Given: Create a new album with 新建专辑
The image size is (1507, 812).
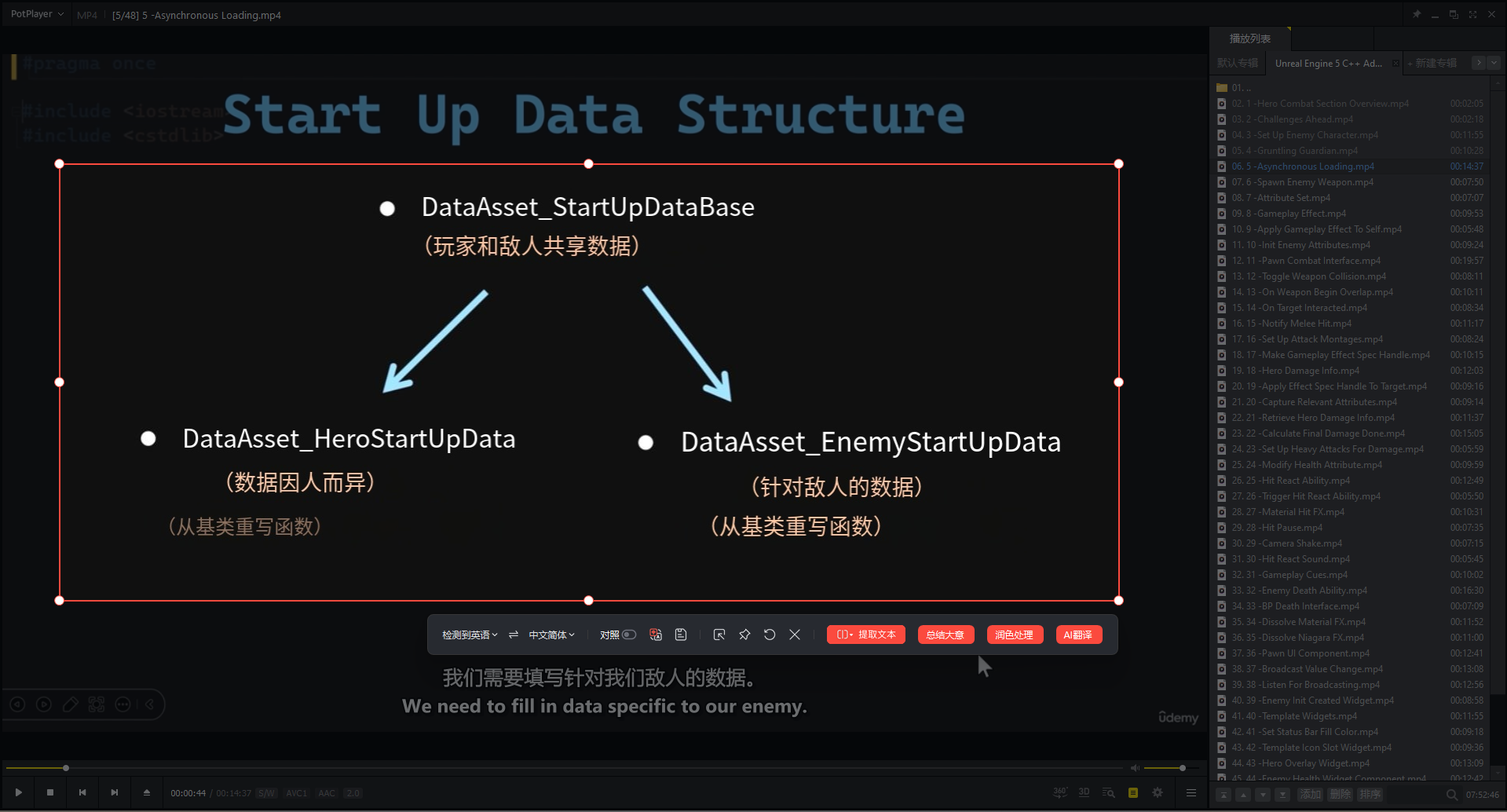Looking at the screenshot, I should (x=1432, y=63).
